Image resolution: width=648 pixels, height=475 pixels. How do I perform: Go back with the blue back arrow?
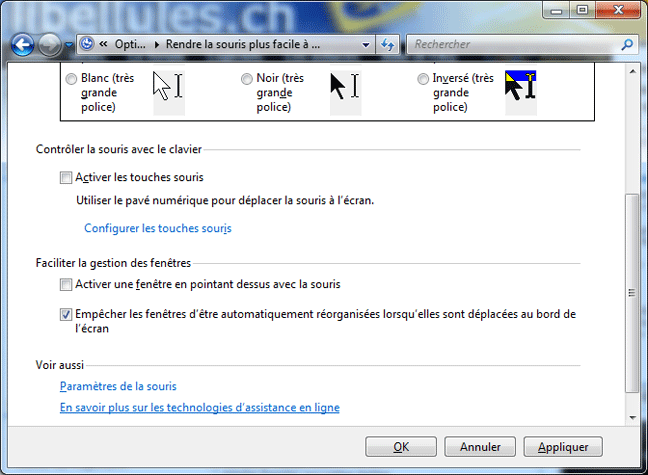click(x=22, y=45)
